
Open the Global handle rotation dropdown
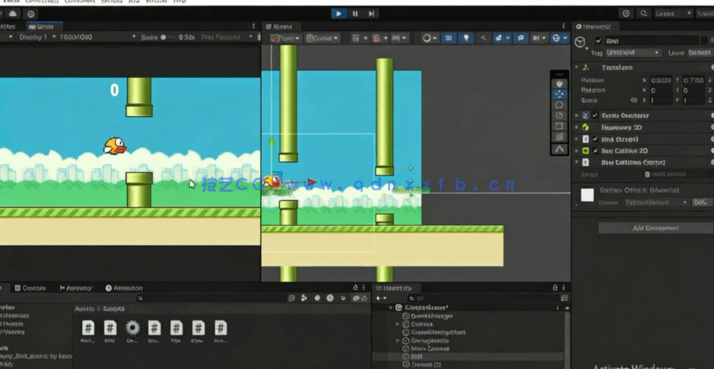[322, 38]
